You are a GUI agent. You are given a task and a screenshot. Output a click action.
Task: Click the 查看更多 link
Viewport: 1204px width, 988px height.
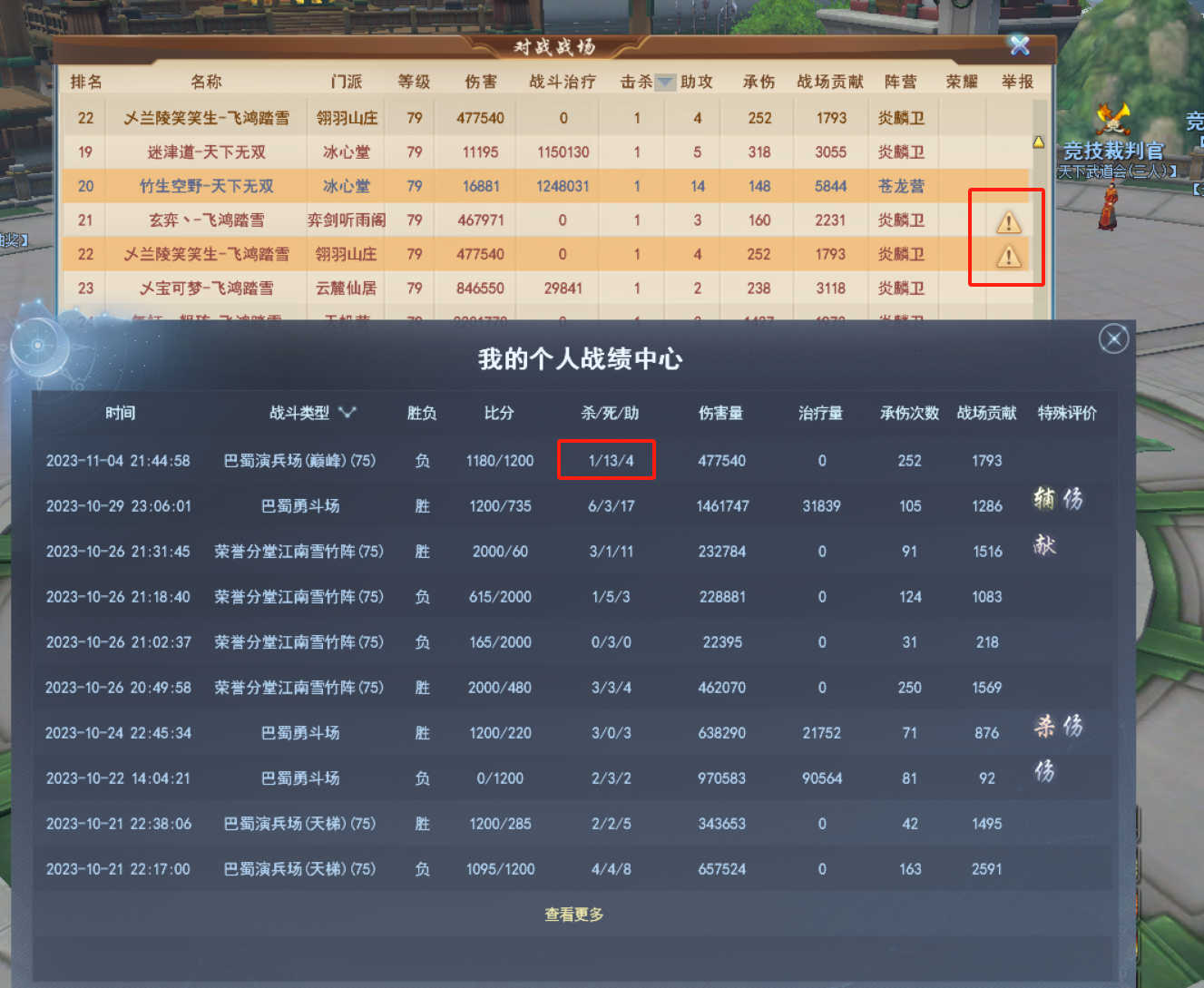pos(574,915)
